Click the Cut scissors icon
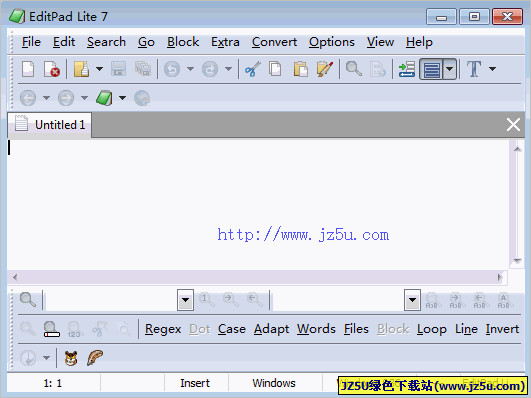The image size is (531, 398). (253, 69)
